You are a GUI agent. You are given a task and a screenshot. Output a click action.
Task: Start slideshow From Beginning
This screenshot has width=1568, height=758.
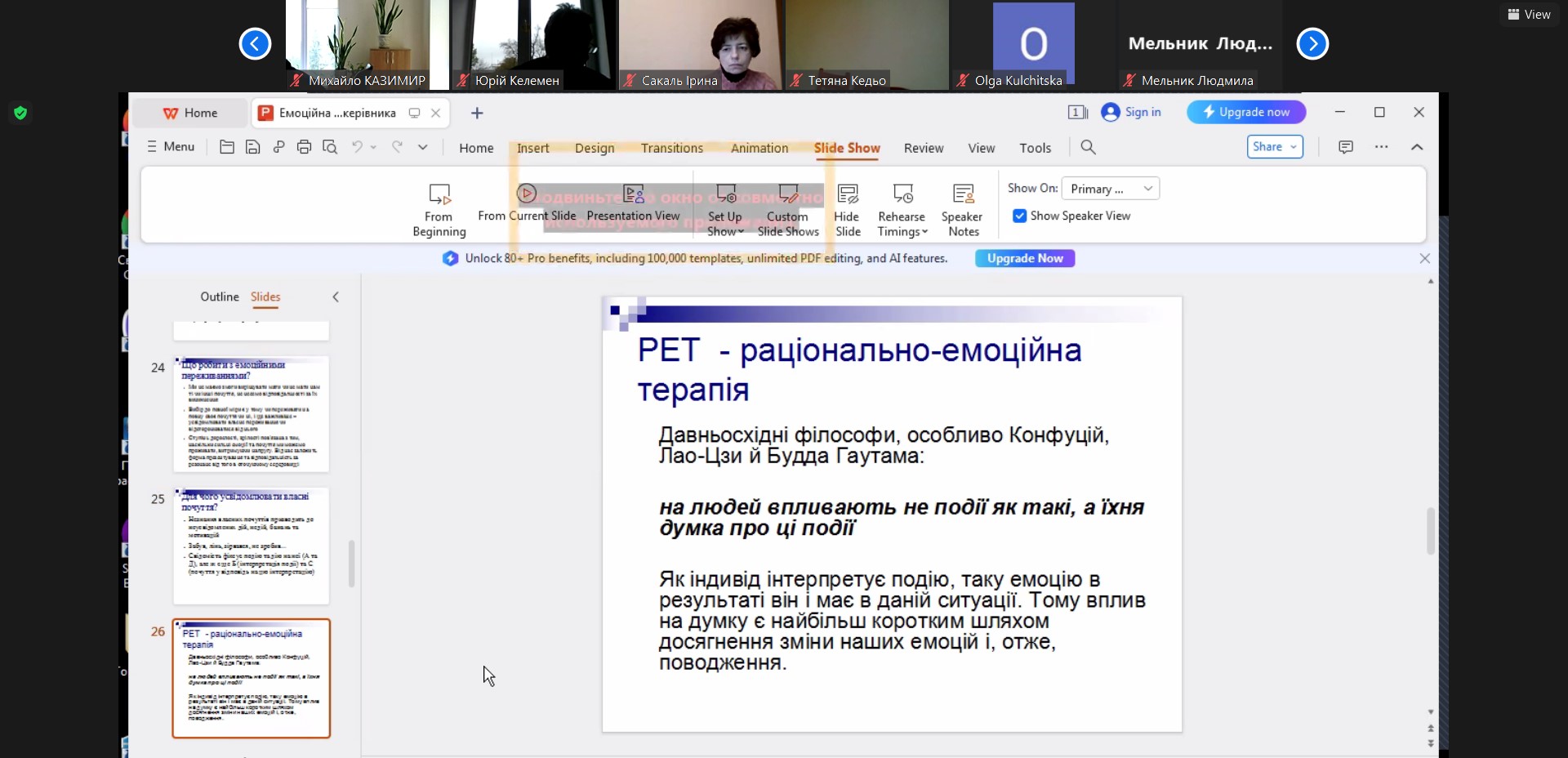tap(439, 209)
